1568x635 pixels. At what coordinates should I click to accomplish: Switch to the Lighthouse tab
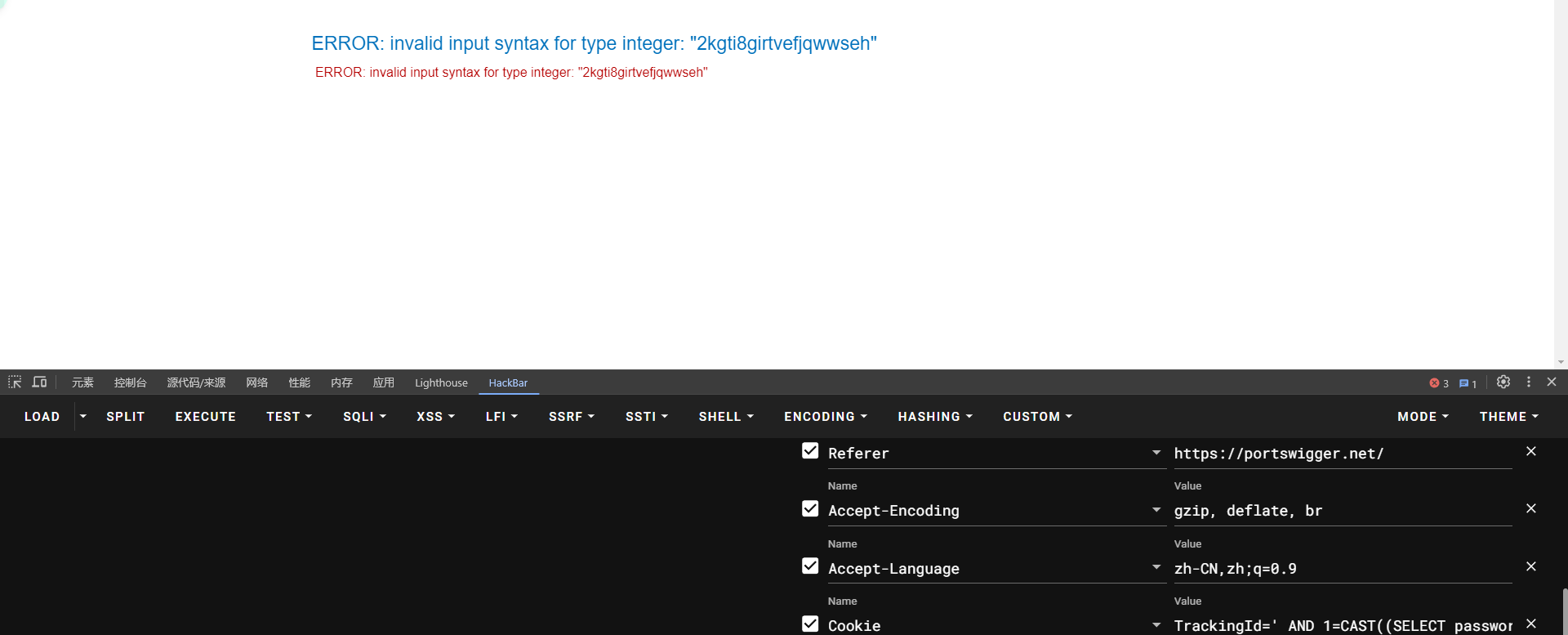pyautogui.click(x=441, y=382)
